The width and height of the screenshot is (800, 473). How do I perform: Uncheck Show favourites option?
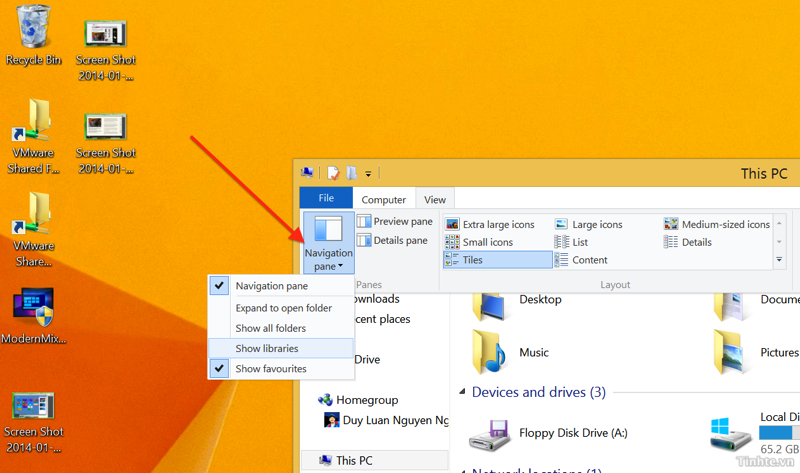pyautogui.click(x=270, y=369)
